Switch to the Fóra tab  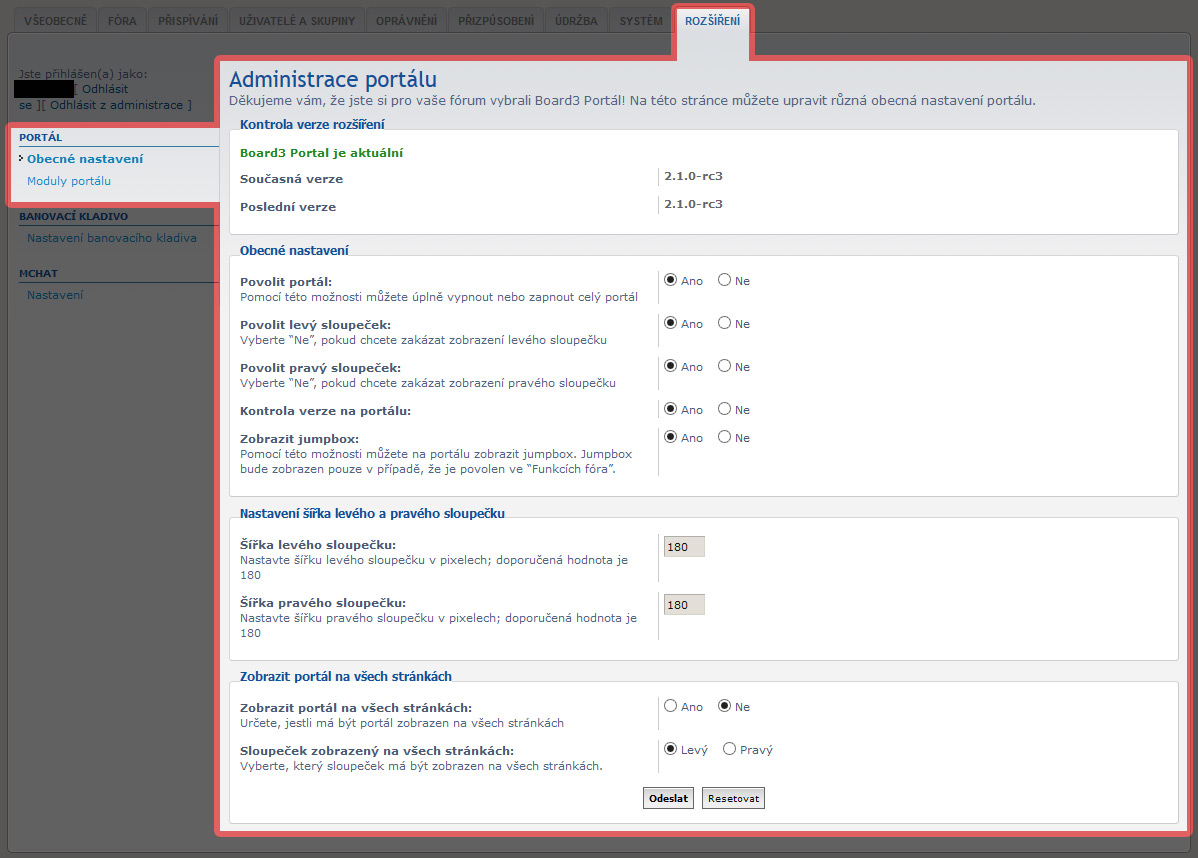click(122, 21)
